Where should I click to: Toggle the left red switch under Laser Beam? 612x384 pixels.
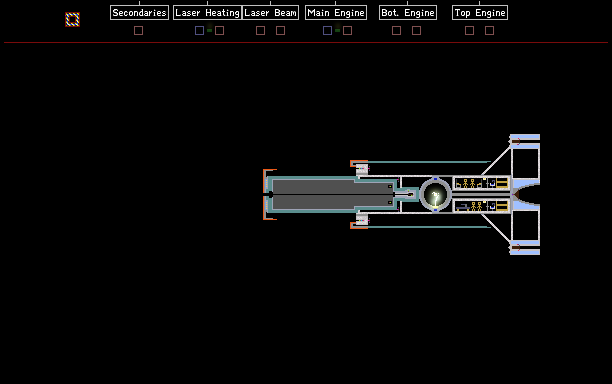[x=260, y=30]
